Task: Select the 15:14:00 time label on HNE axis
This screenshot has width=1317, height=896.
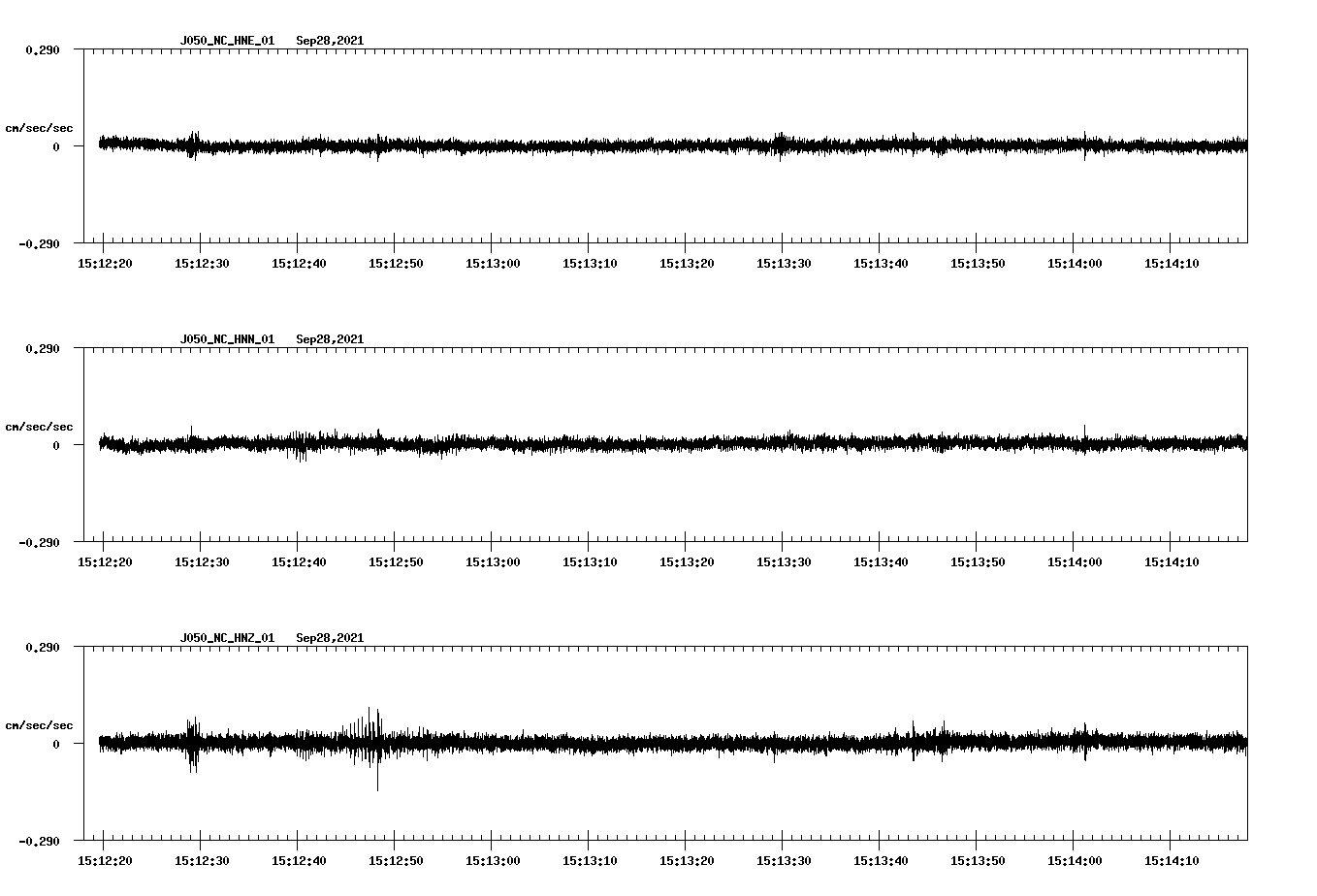Action: coord(1075,264)
